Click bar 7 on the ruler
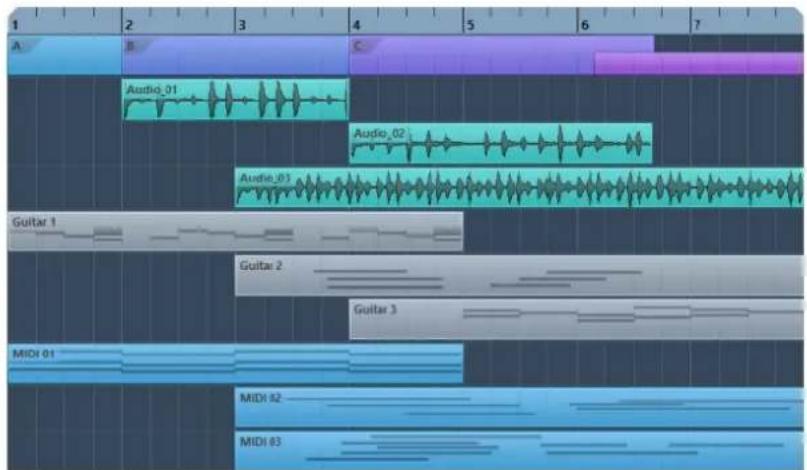807x470 pixels. [697, 25]
